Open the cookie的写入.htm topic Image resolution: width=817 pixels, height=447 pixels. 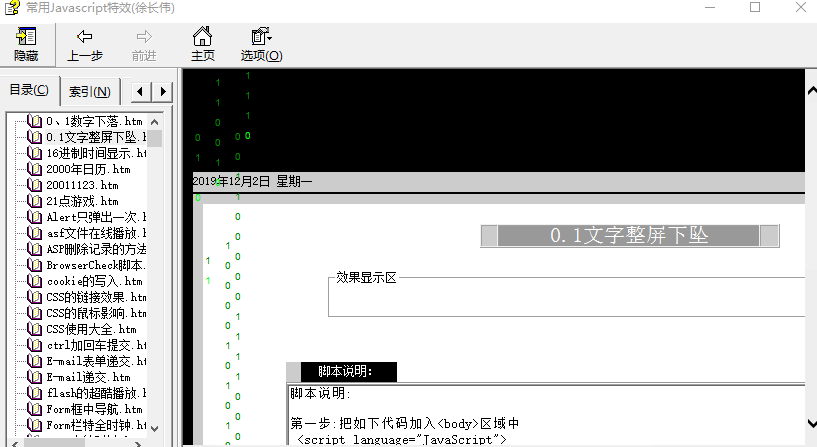90,281
